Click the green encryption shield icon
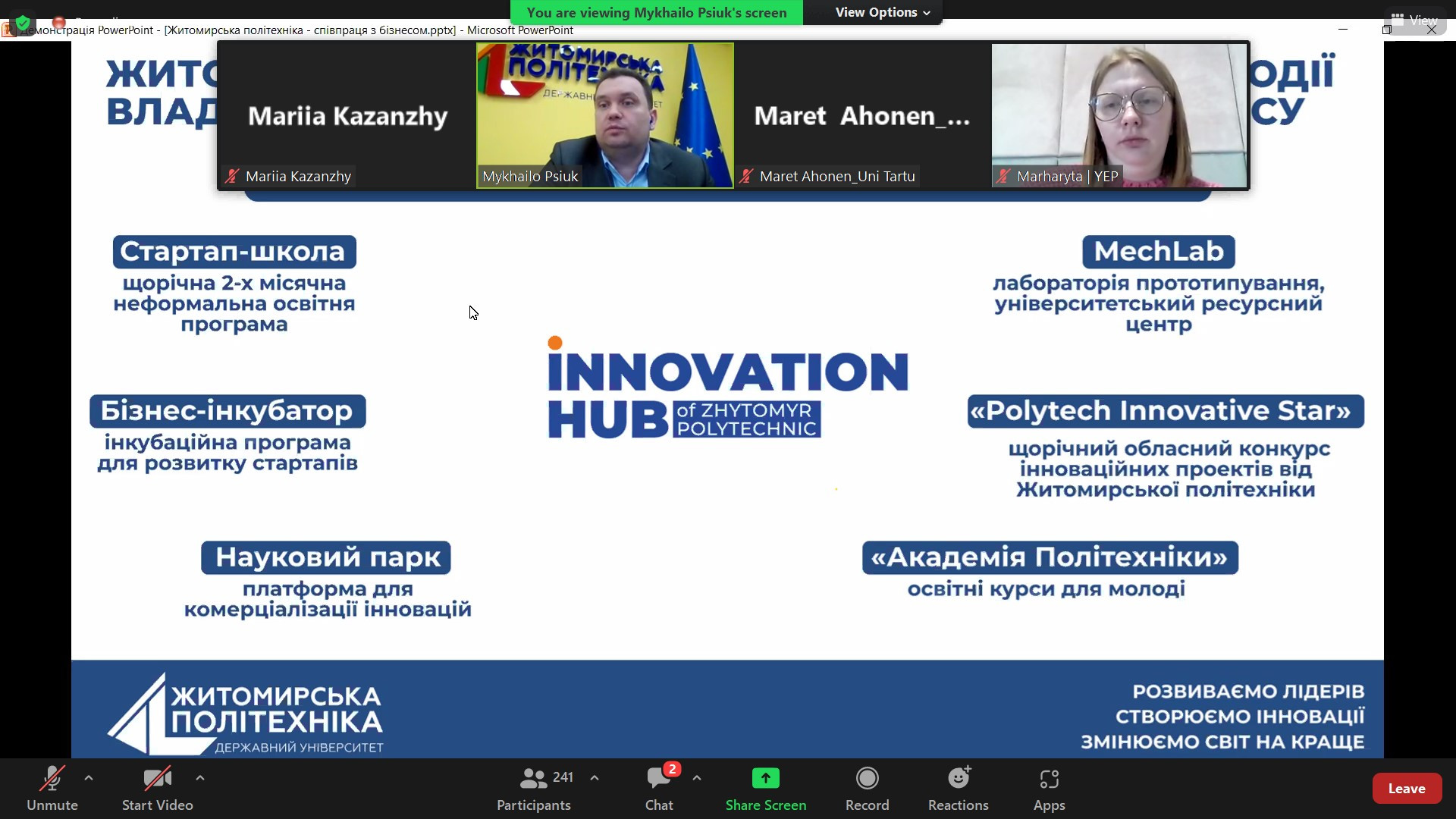This screenshot has height=819, width=1456. (23, 22)
